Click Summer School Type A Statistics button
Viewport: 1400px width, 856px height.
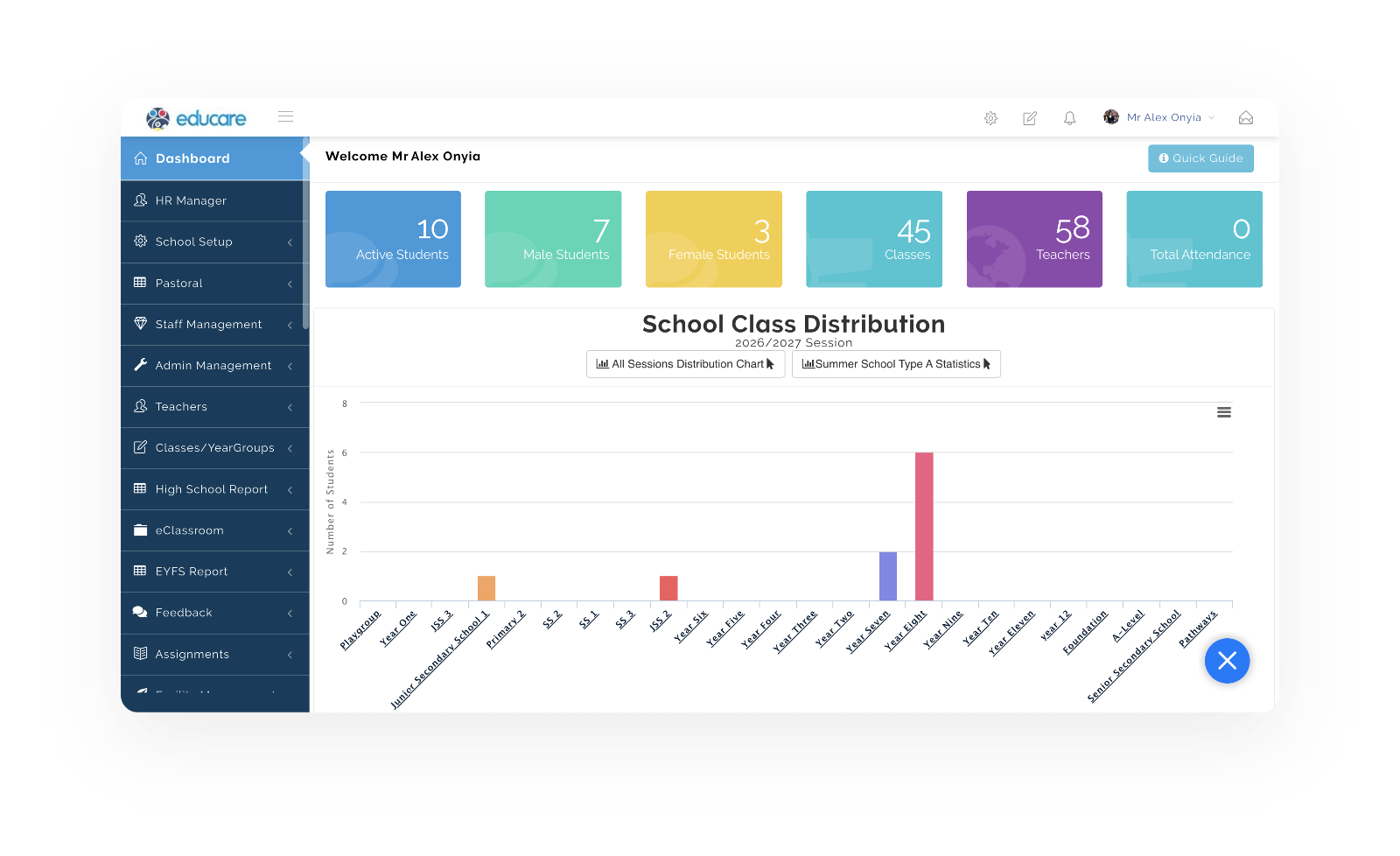[x=896, y=364]
